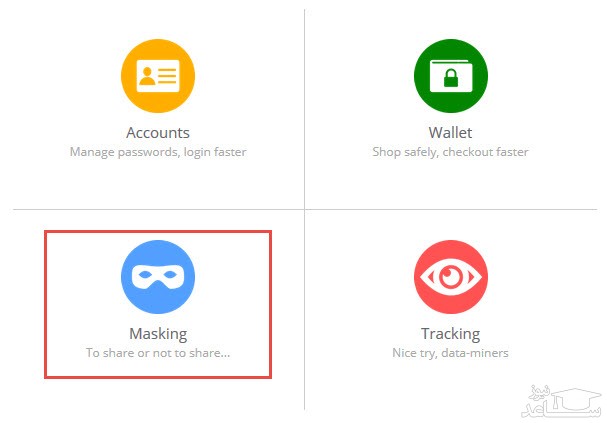
Task: Click the white ID card glyph in Accounts
Action: (x=158, y=76)
